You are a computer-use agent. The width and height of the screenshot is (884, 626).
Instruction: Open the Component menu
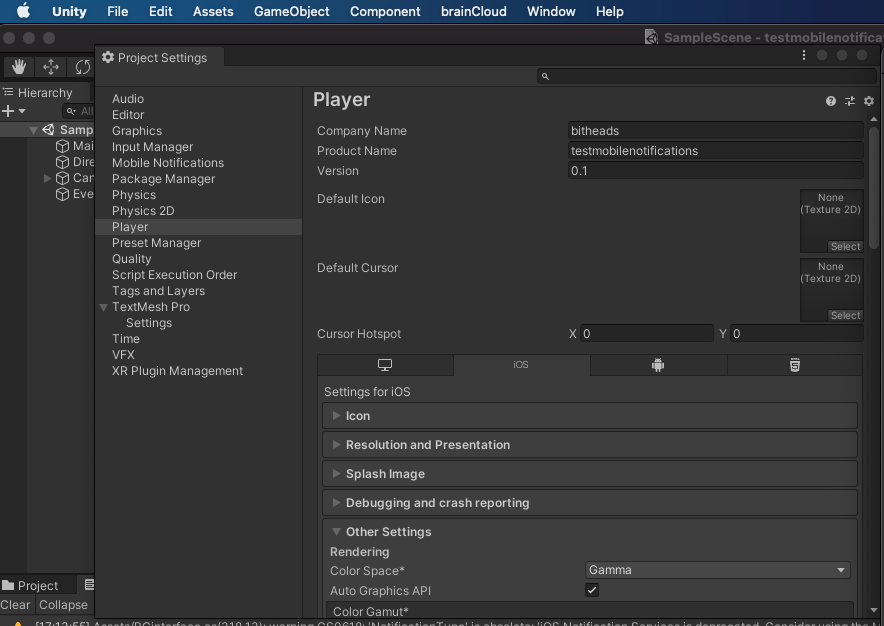(x=385, y=11)
